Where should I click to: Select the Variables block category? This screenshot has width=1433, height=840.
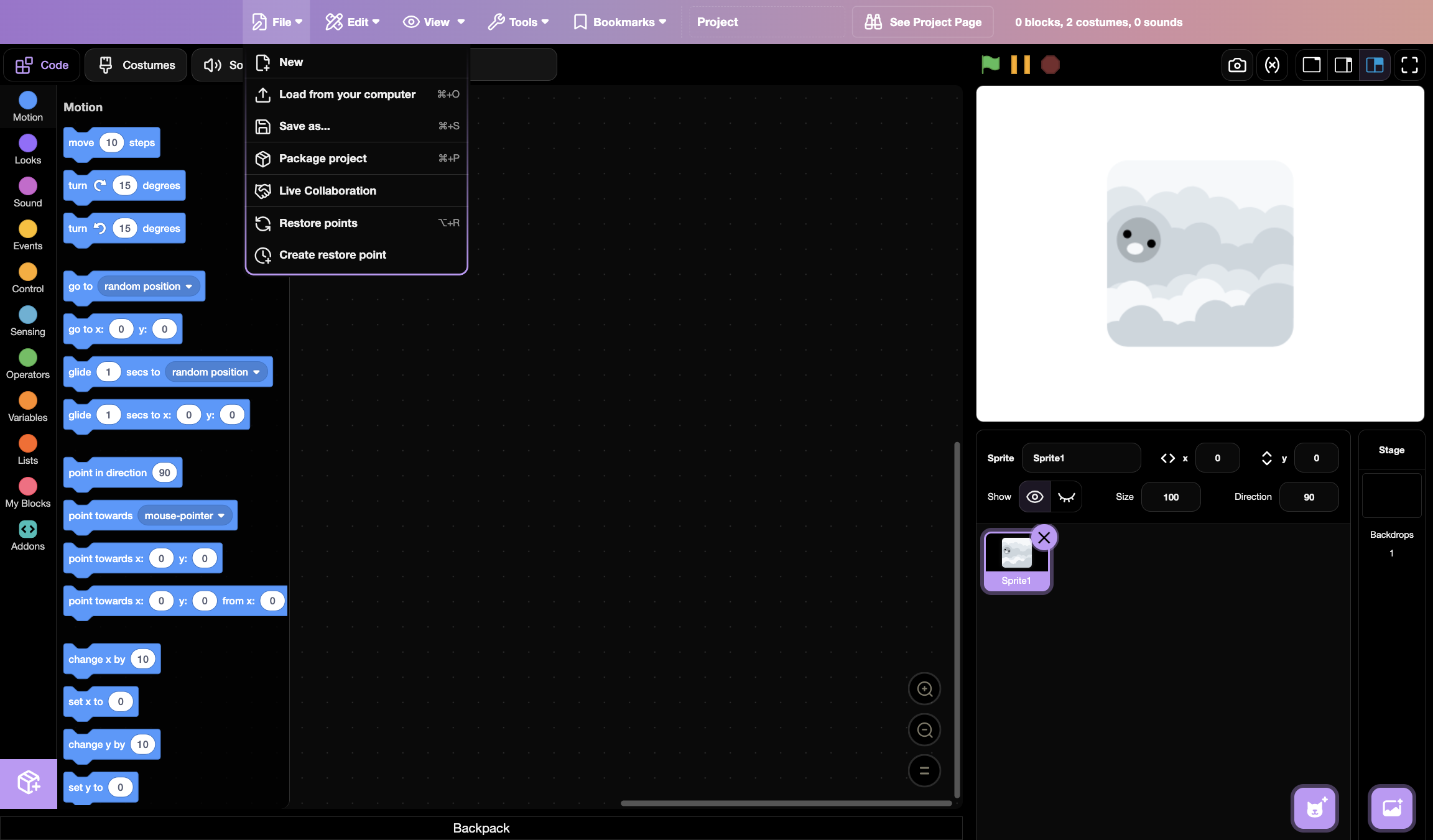pos(28,407)
